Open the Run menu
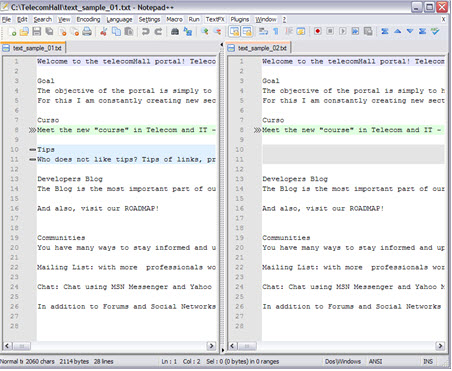The height and width of the screenshot is (371, 452). [194, 20]
